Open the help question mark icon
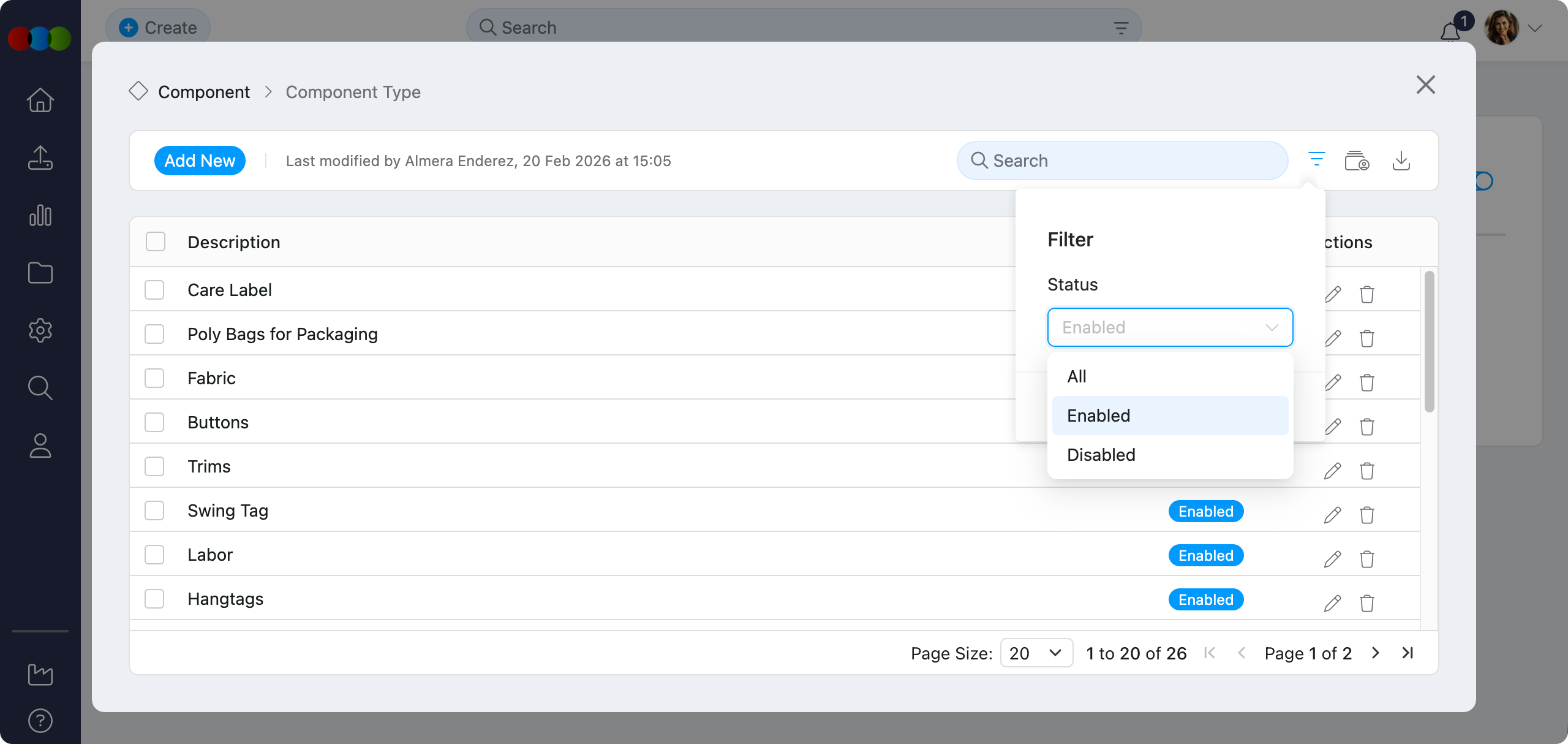 point(40,721)
